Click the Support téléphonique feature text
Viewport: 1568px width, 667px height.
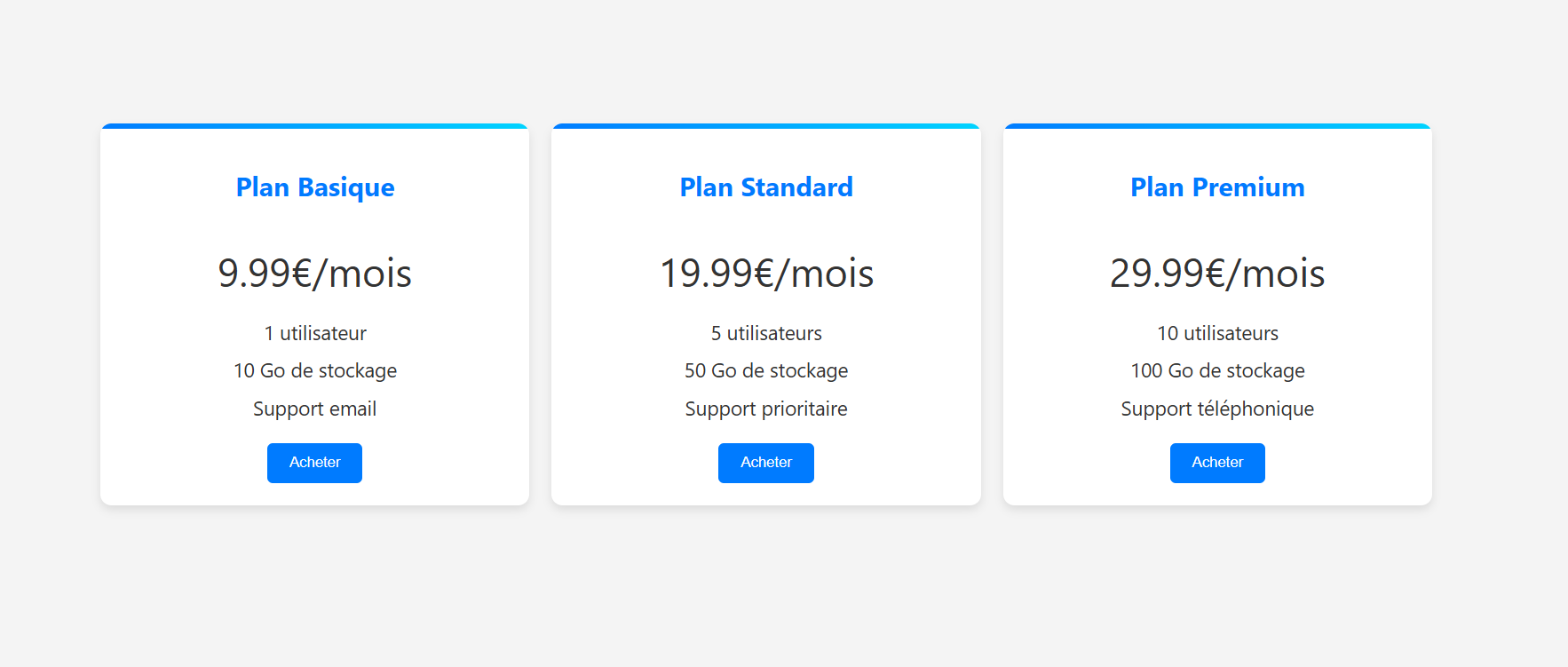click(x=1217, y=409)
